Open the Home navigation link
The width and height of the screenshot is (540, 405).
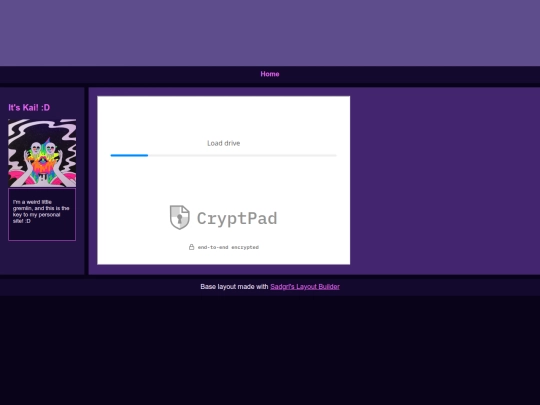point(270,74)
